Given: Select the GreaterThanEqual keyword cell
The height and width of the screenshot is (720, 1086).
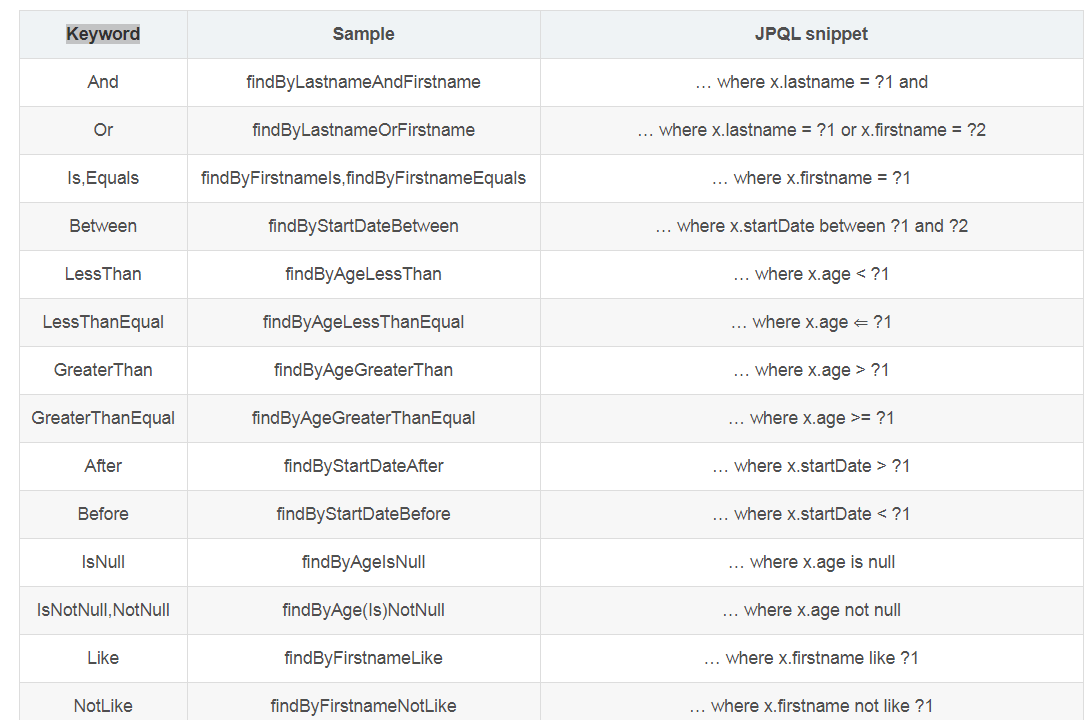Looking at the screenshot, I should tap(103, 418).
